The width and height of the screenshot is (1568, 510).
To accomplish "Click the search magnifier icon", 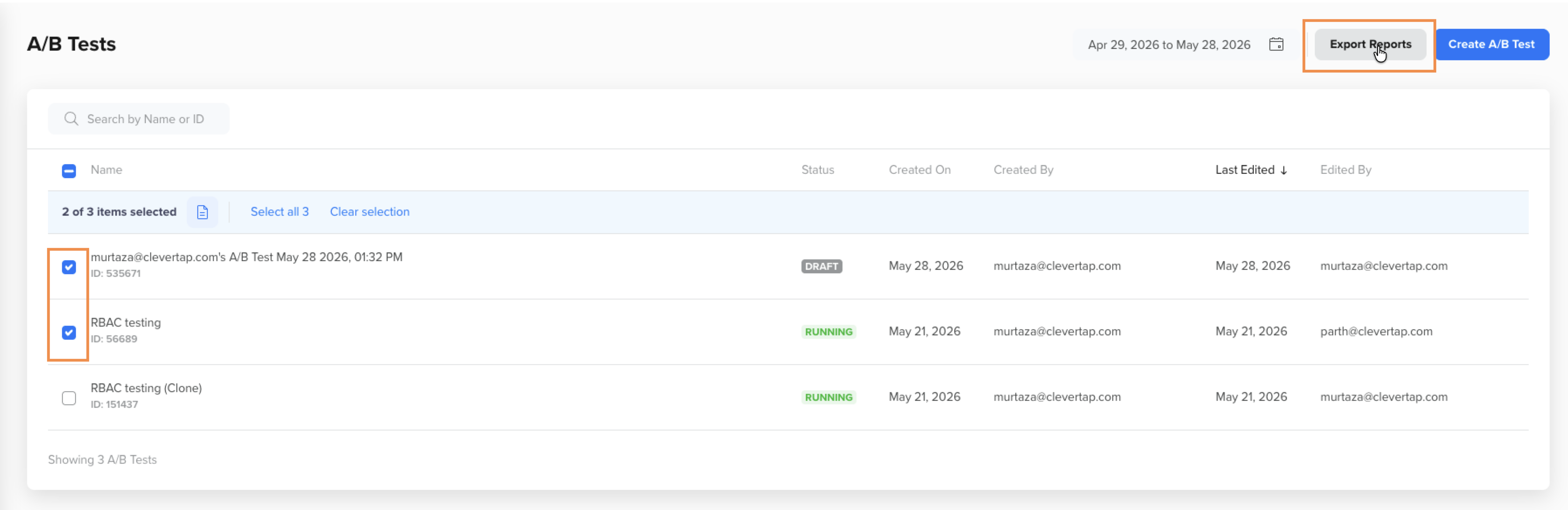I will pos(71,119).
